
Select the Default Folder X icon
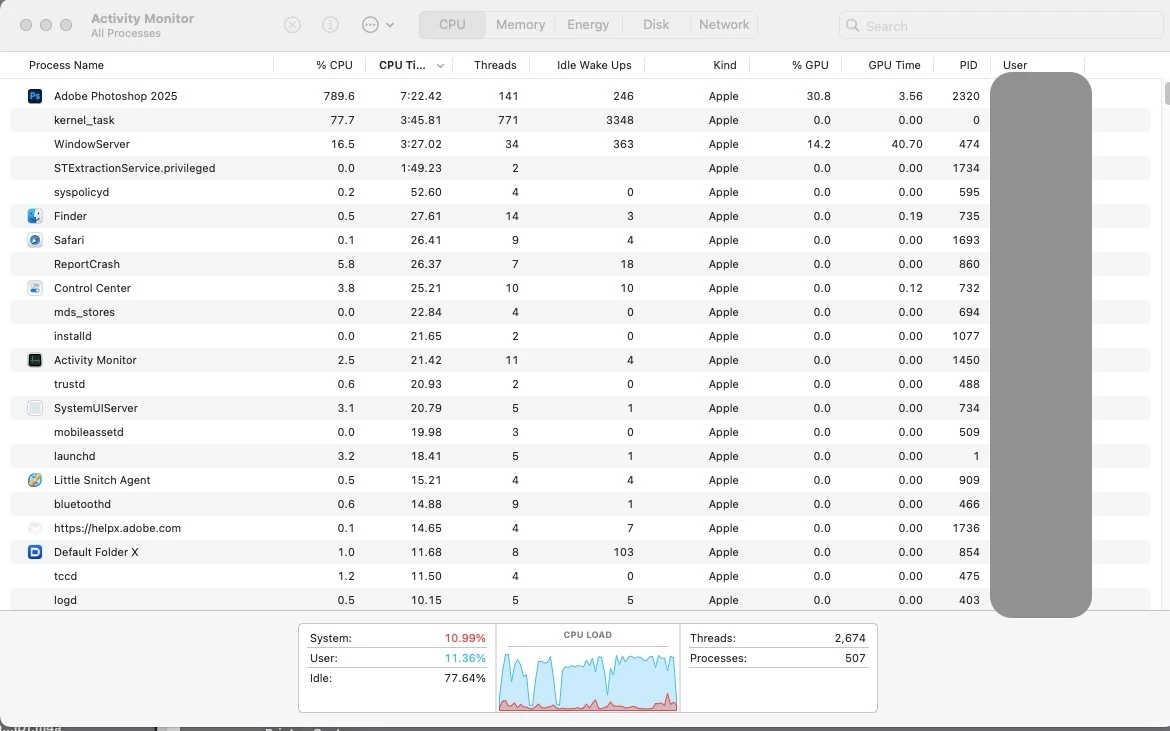[x=34, y=552]
